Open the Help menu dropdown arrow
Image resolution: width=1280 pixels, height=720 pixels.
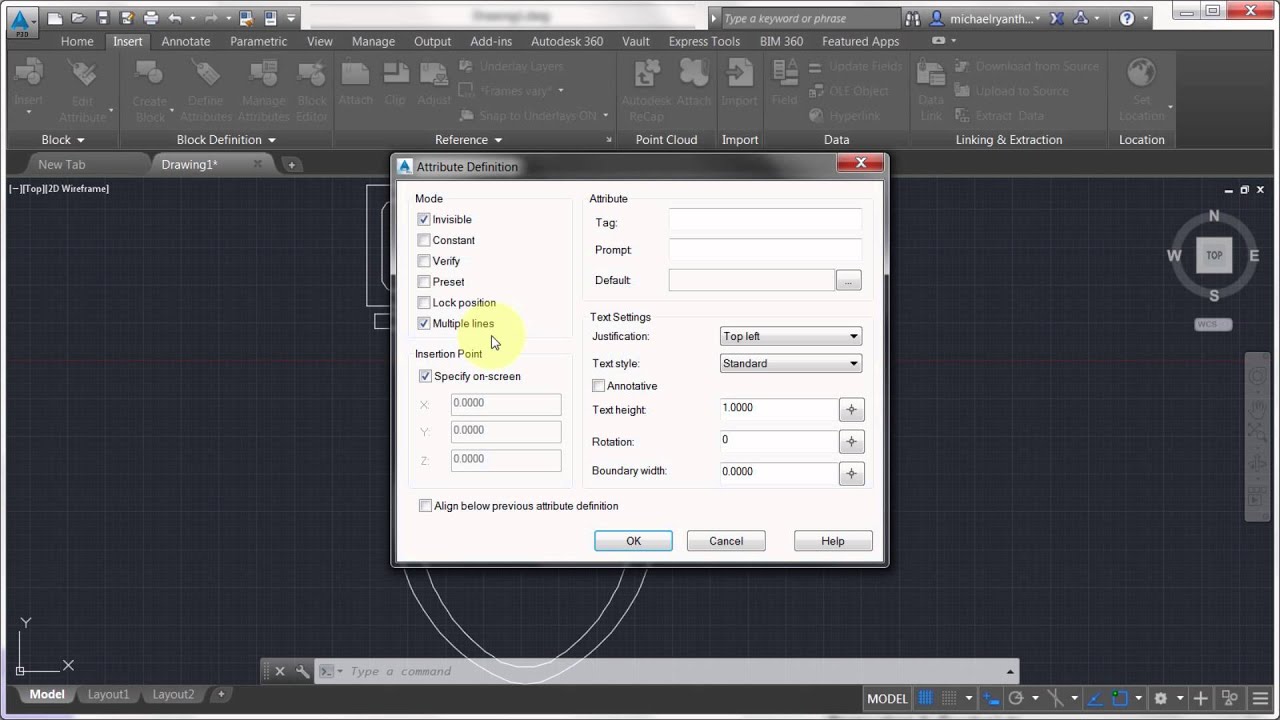point(1145,19)
